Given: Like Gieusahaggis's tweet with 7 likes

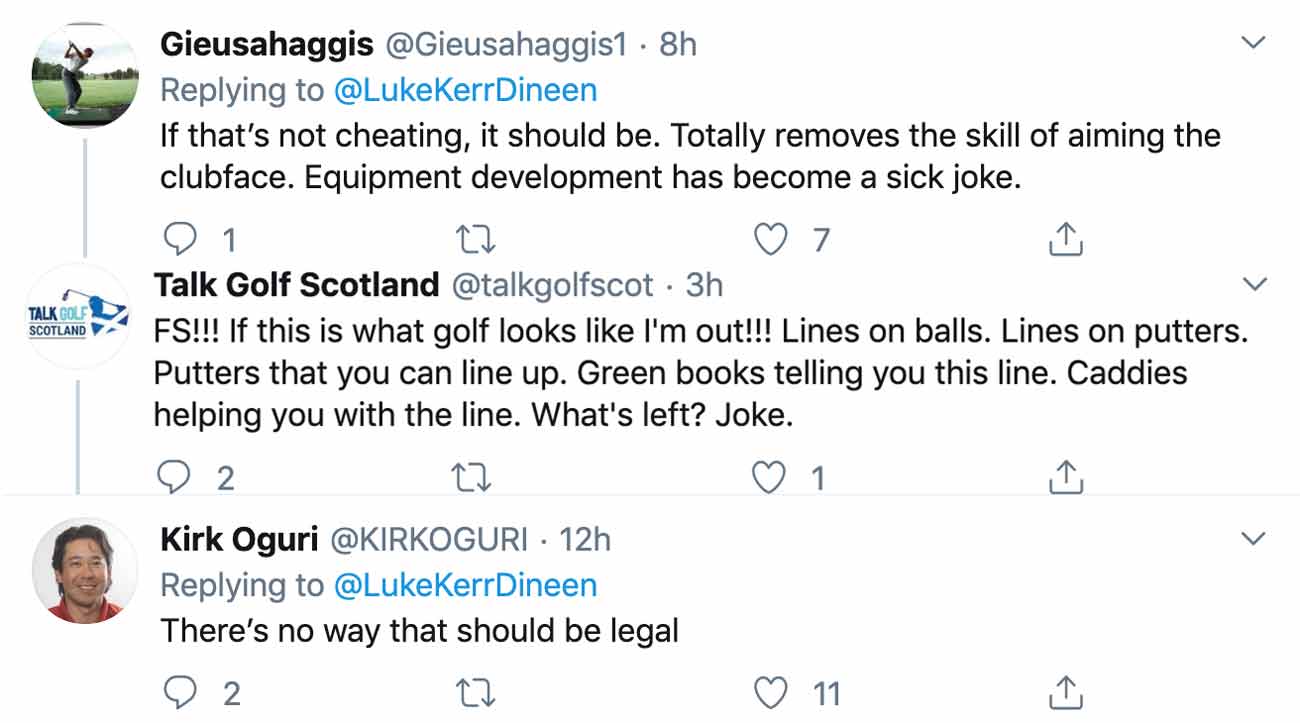Looking at the screenshot, I should click(772, 240).
